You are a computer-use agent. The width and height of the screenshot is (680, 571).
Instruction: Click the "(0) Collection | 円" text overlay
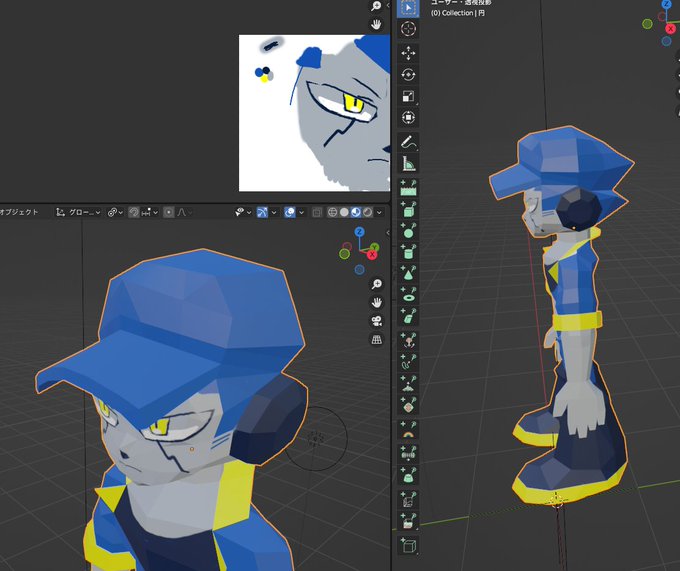pyautogui.click(x=458, y=13)
